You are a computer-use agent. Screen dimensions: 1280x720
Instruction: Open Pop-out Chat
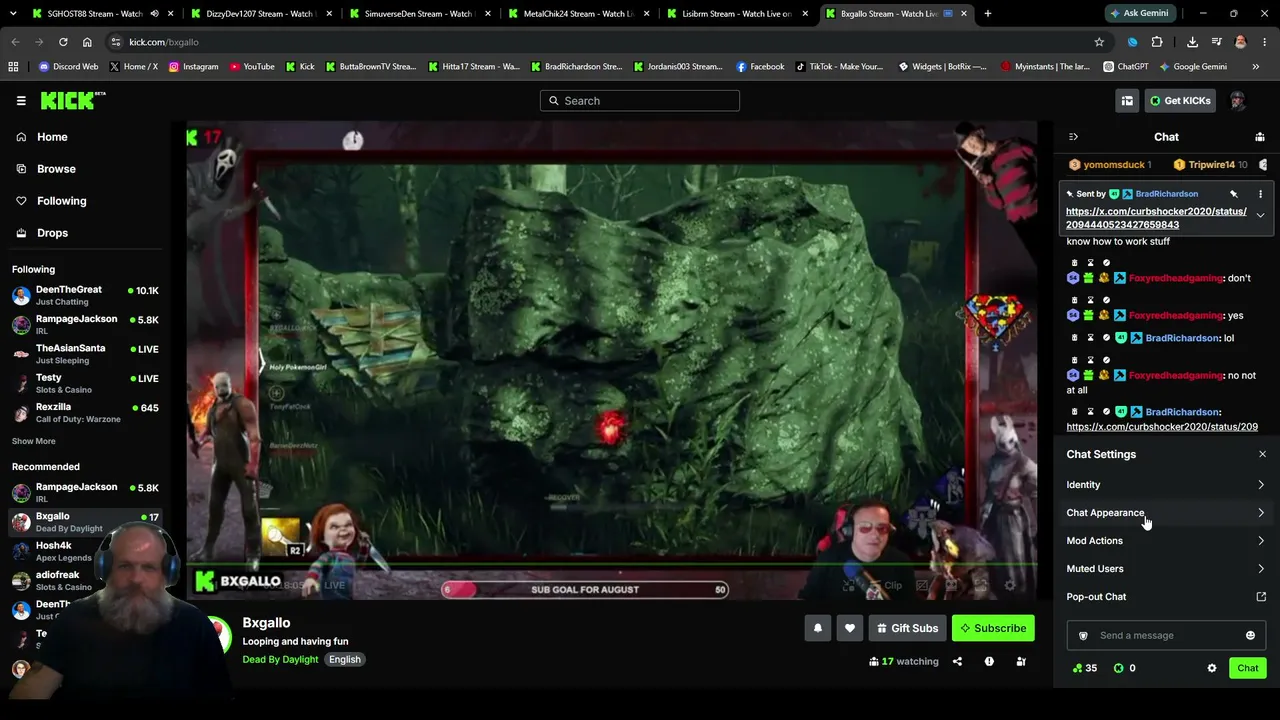pos(1166,597)
